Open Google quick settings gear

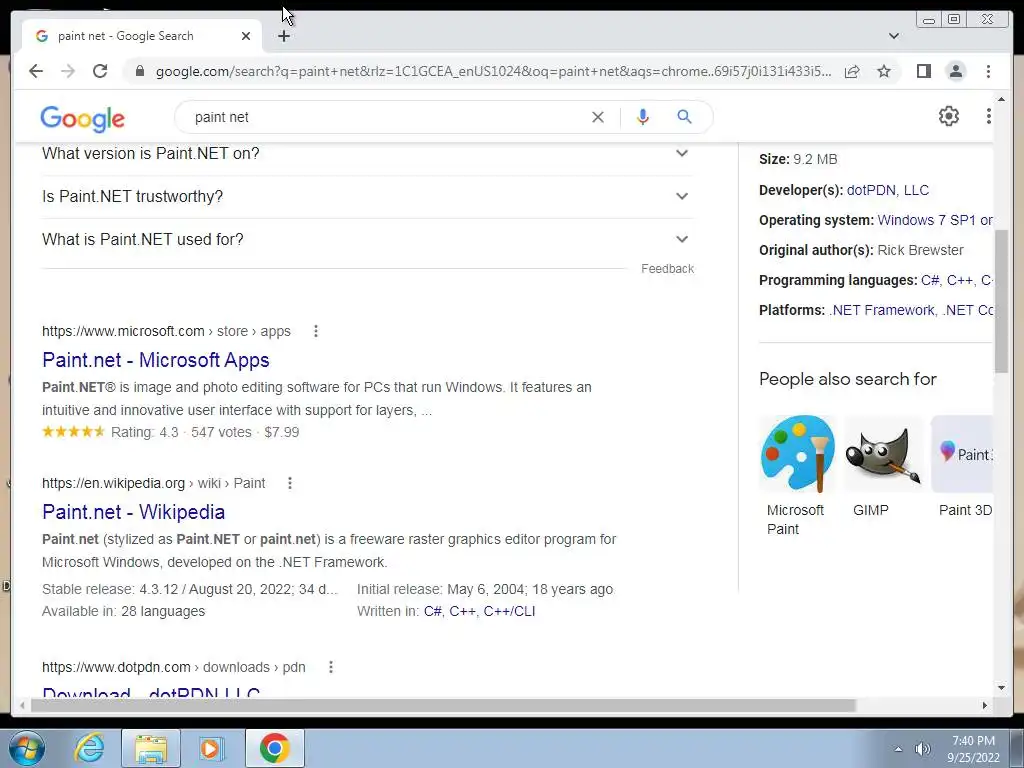[x=949, y=116]
